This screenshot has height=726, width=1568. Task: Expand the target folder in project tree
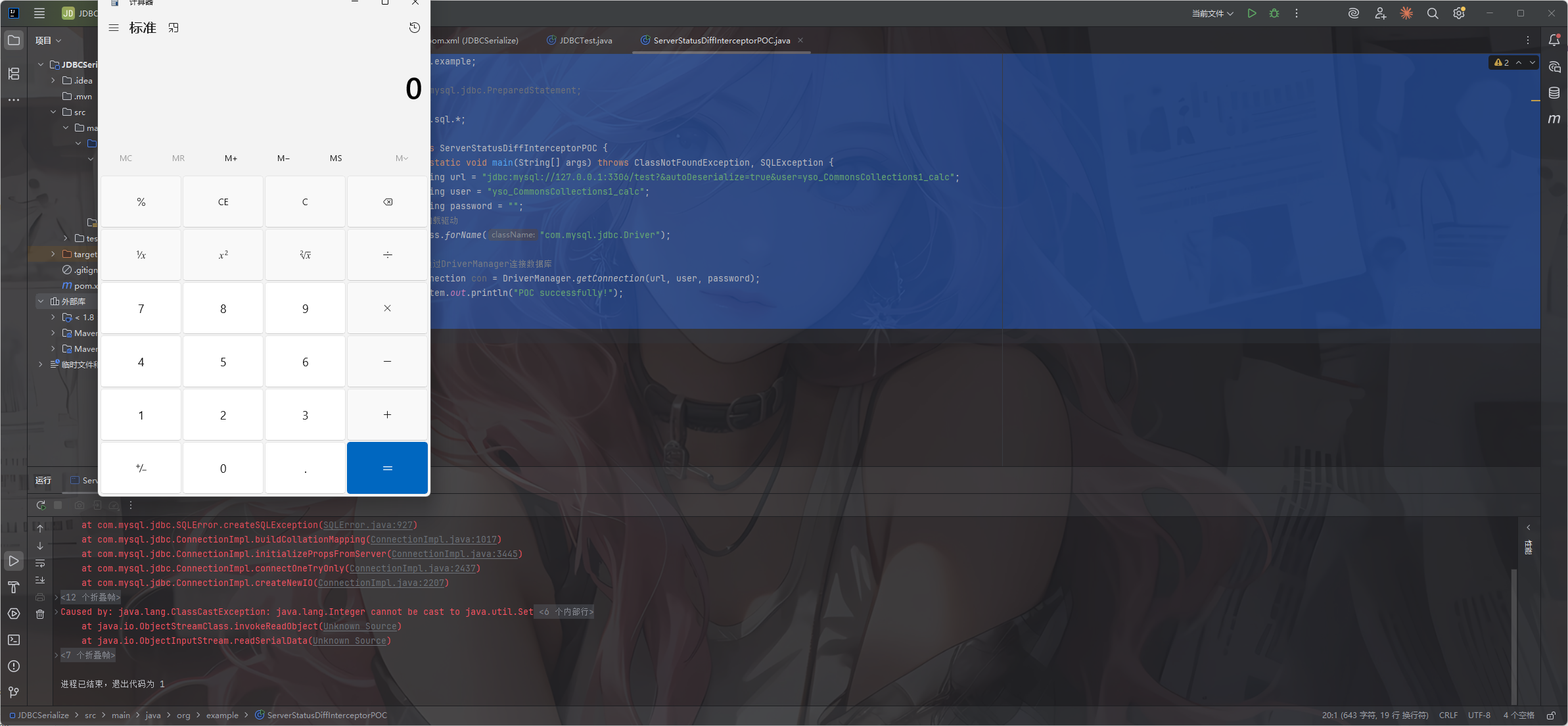pyautogui.click(x=53, y=254)
